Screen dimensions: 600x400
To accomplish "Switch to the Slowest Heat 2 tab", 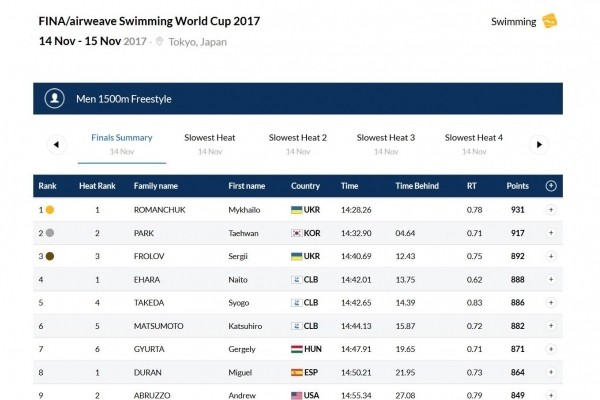I will [297, 138].
